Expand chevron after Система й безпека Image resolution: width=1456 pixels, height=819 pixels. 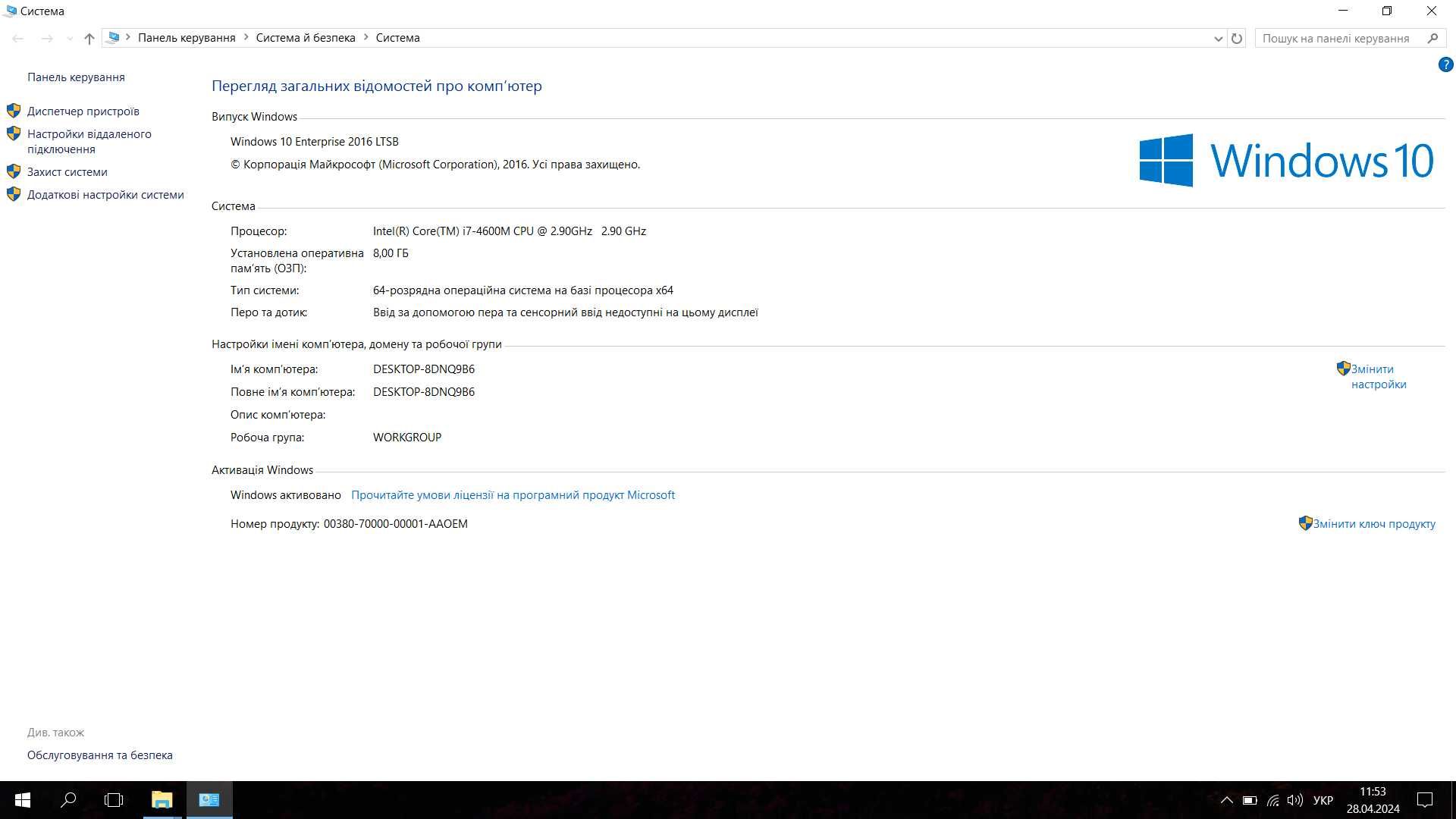coord(366,37)
